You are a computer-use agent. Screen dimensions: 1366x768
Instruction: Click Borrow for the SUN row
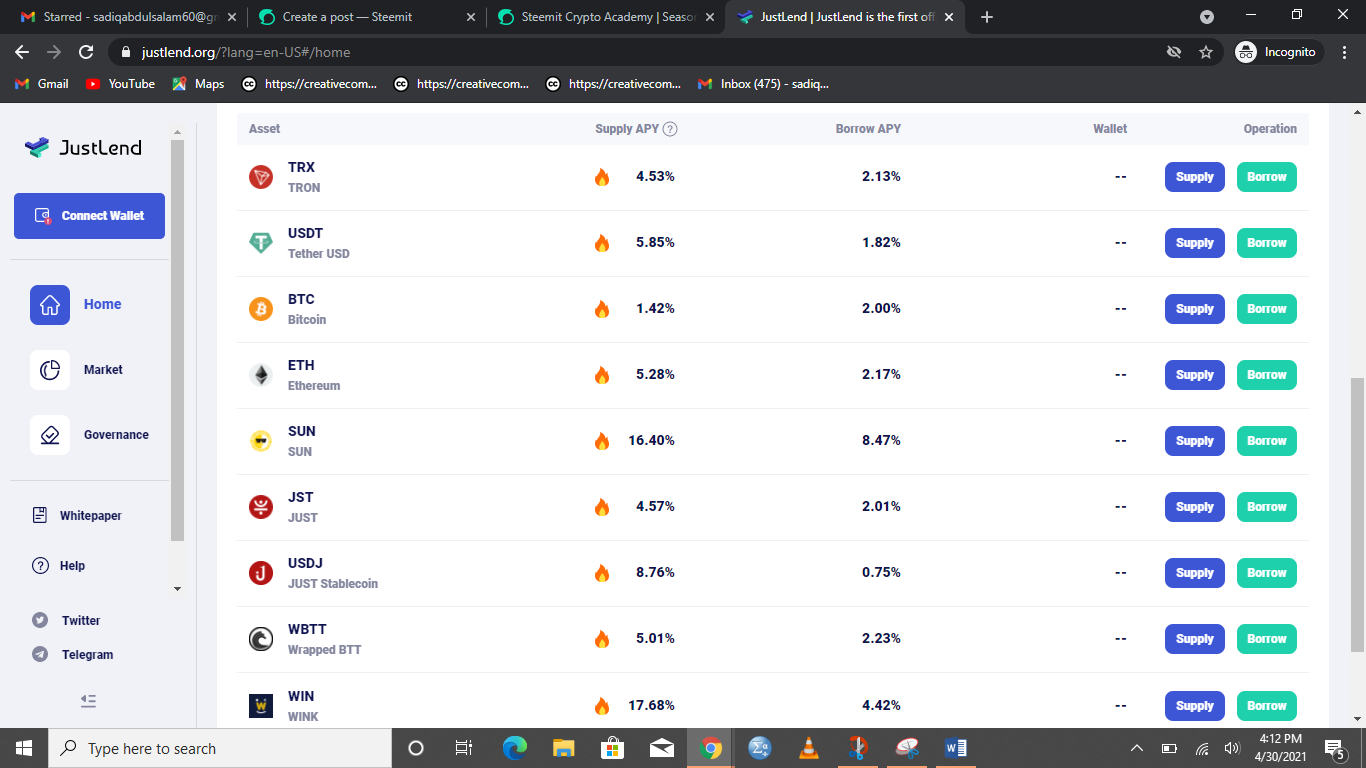1267,441
